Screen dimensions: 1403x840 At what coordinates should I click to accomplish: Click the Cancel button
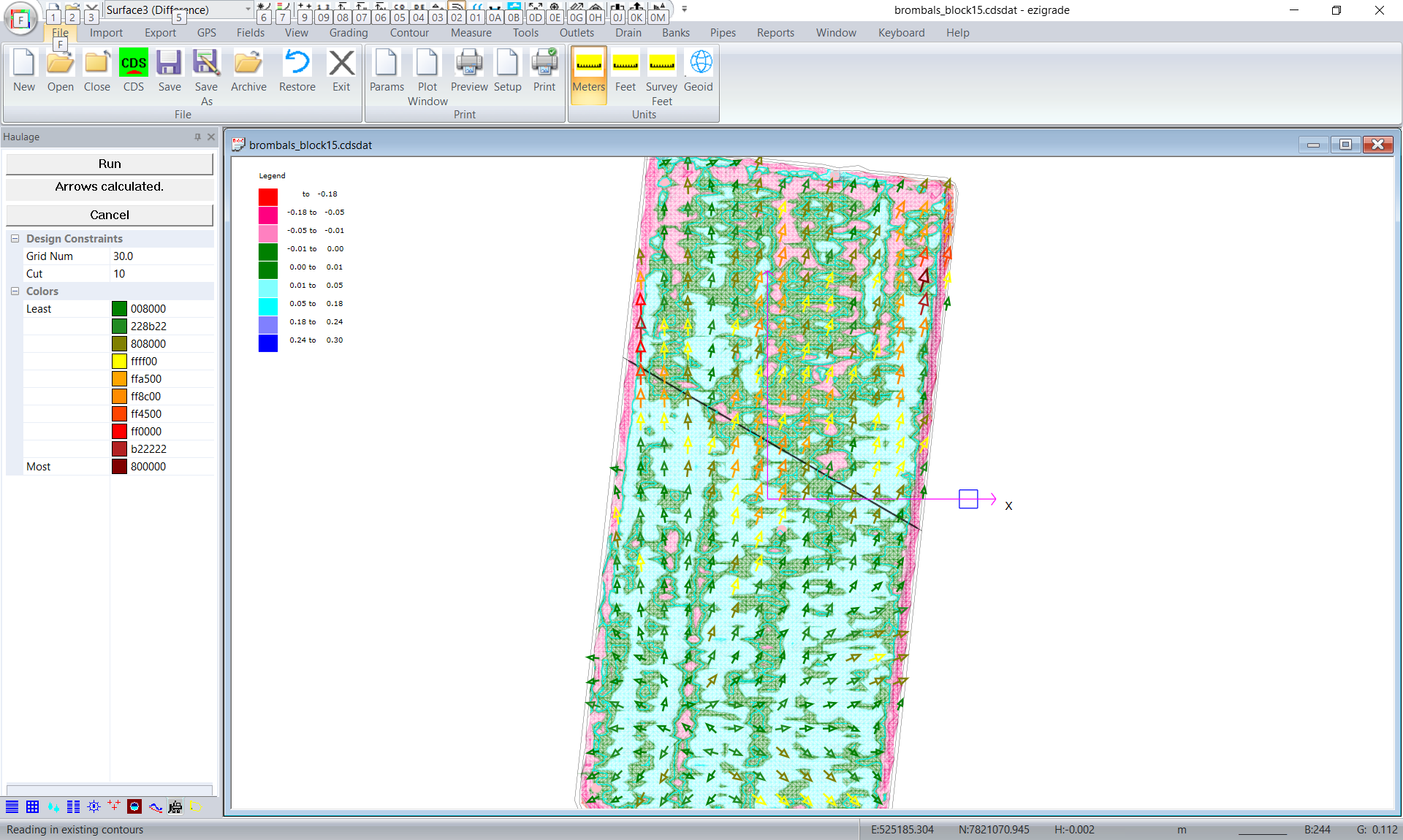(x=110, y=215)
